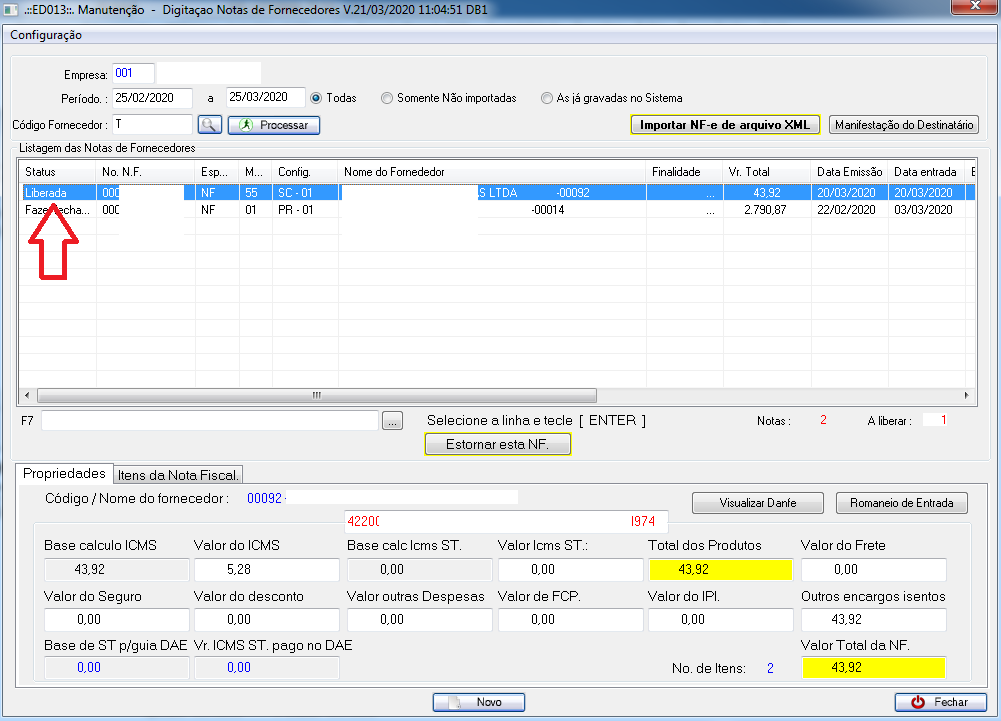Click Importar NF-e de arquivo XML
Image resolution: width=1001 pixels, height=721 pixels.
point(725,125)
